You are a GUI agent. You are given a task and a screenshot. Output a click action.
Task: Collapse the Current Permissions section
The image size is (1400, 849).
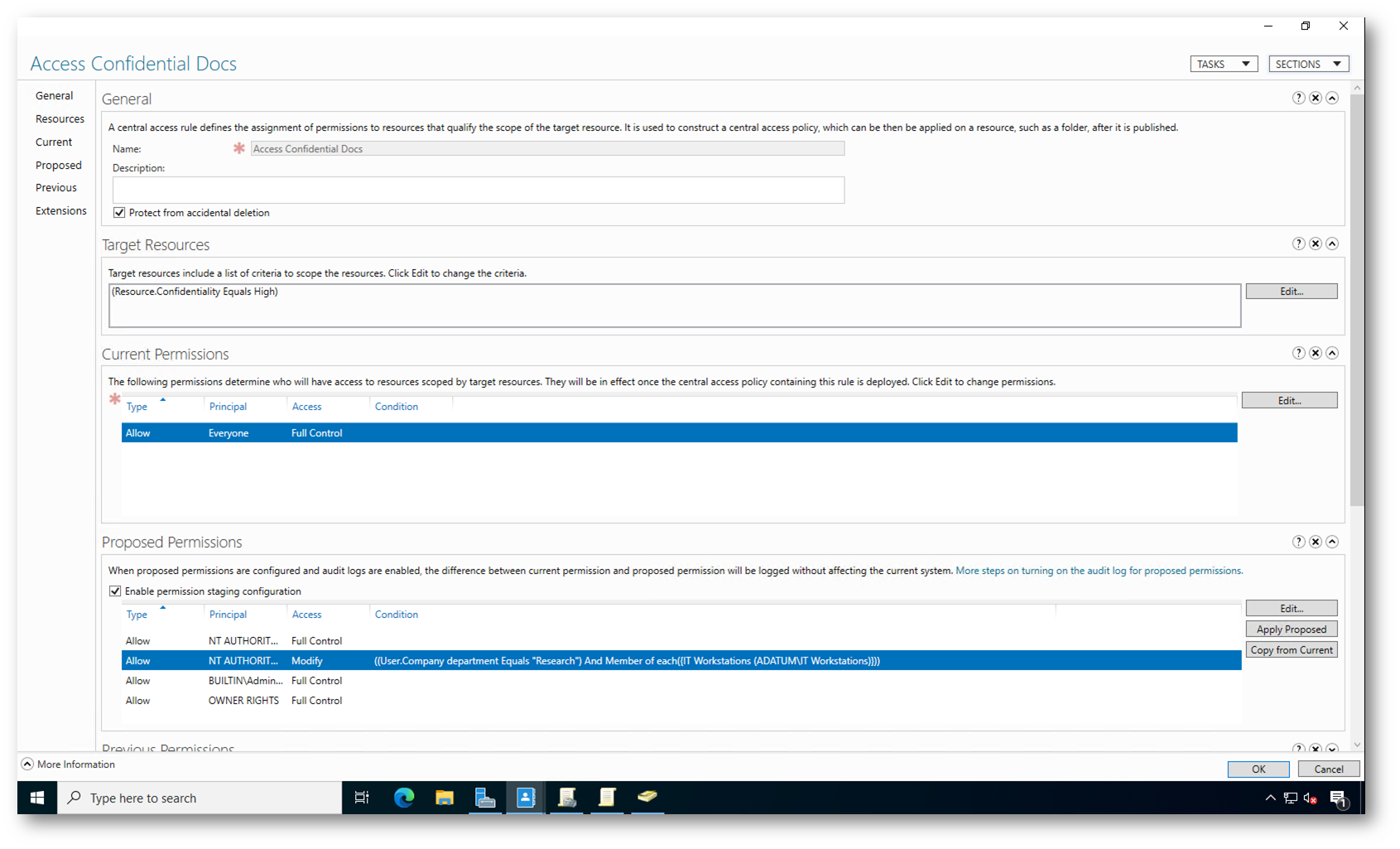tap(1332, 353)
